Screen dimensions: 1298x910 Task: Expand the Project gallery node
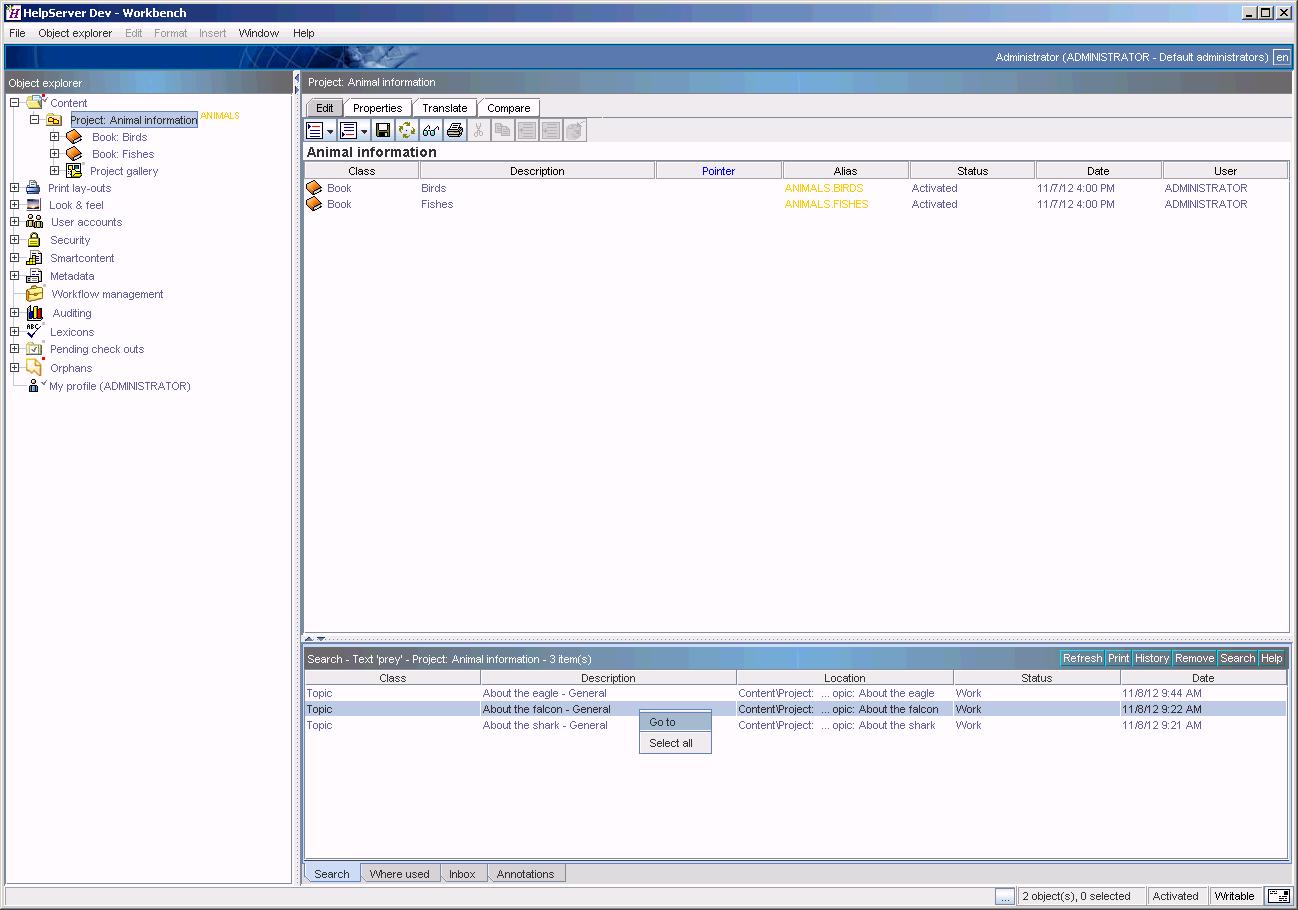(x=54, y=171)
